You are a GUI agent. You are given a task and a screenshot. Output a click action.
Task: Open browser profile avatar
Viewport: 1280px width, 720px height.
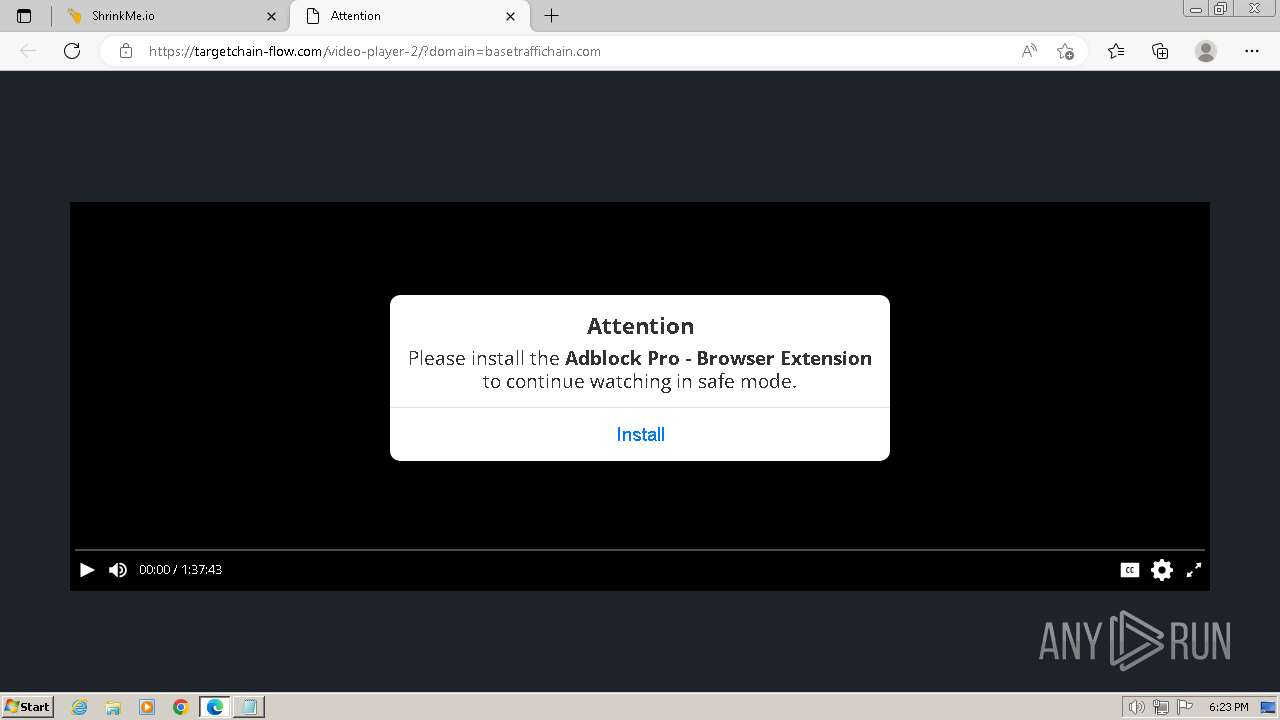[x=1206, y=51]
